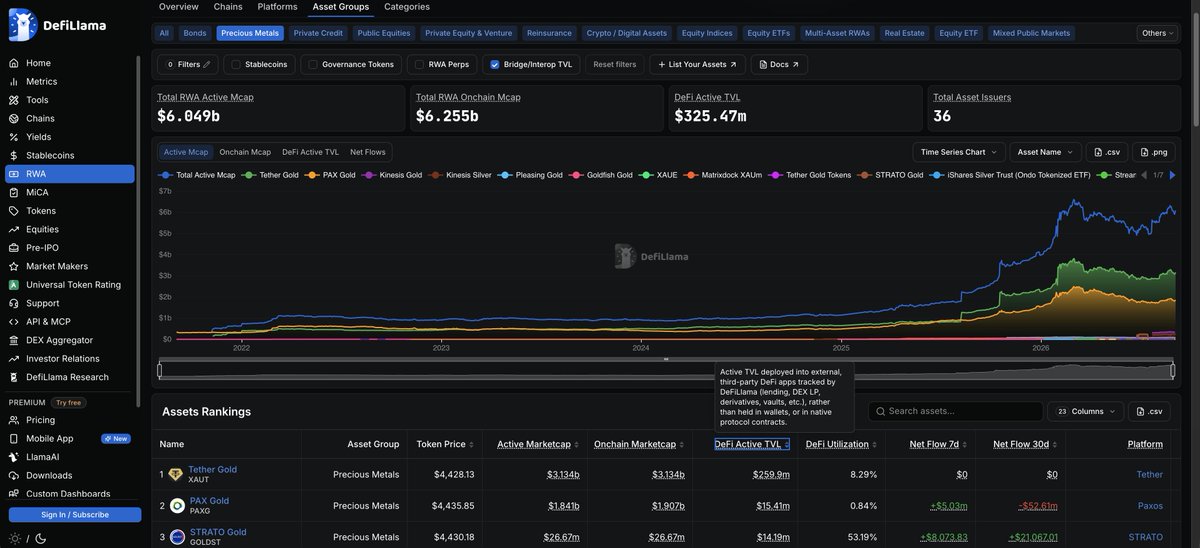Switch to dark theme moon icon
This screenshot has width=1200, height=548.
40,538
